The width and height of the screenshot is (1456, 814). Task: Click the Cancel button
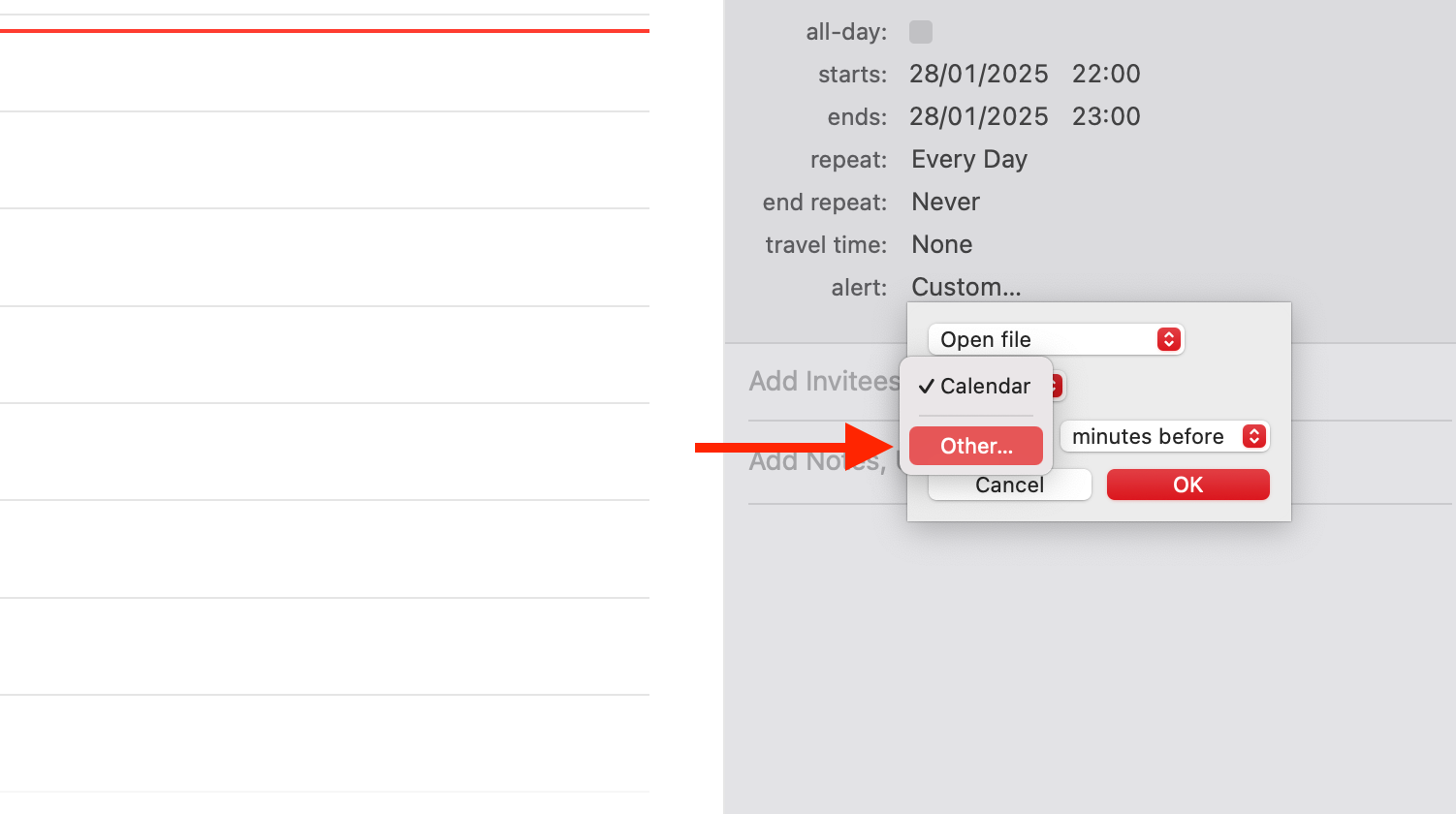click(1010, 485)
